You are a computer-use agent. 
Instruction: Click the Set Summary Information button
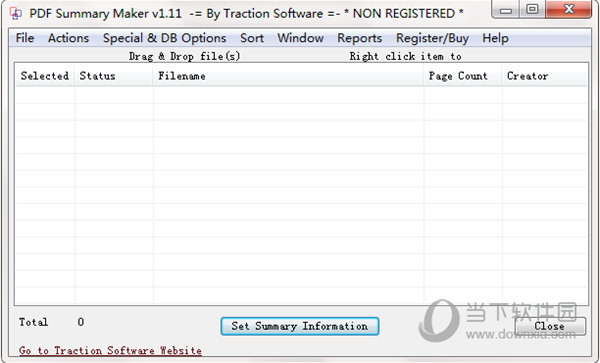coord(300,326)
